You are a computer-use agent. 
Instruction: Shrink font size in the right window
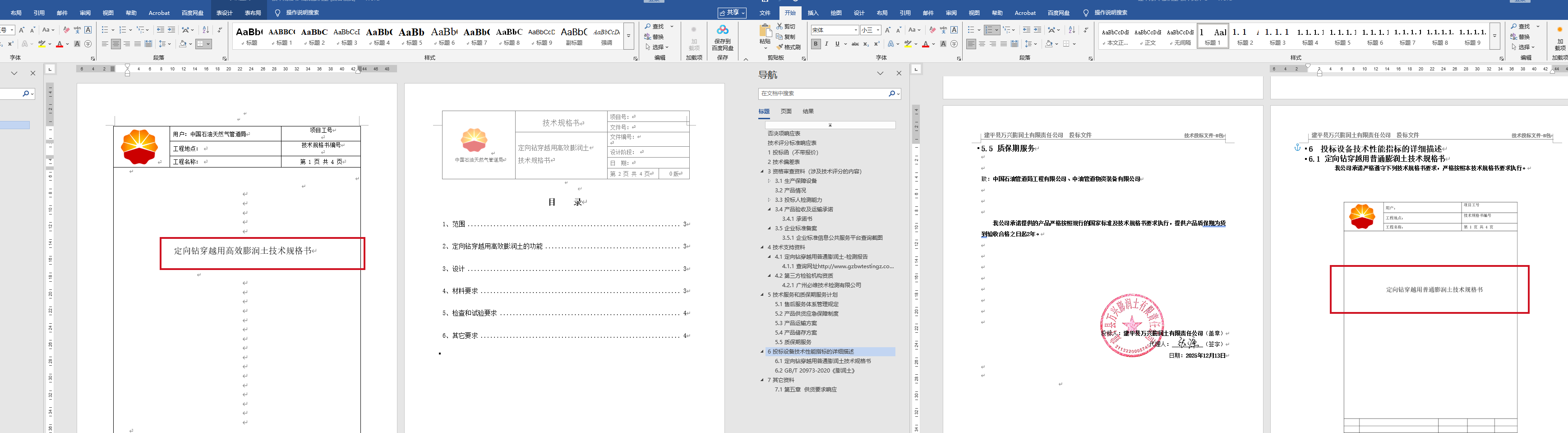pyautogui.click(x=899, y=30)
